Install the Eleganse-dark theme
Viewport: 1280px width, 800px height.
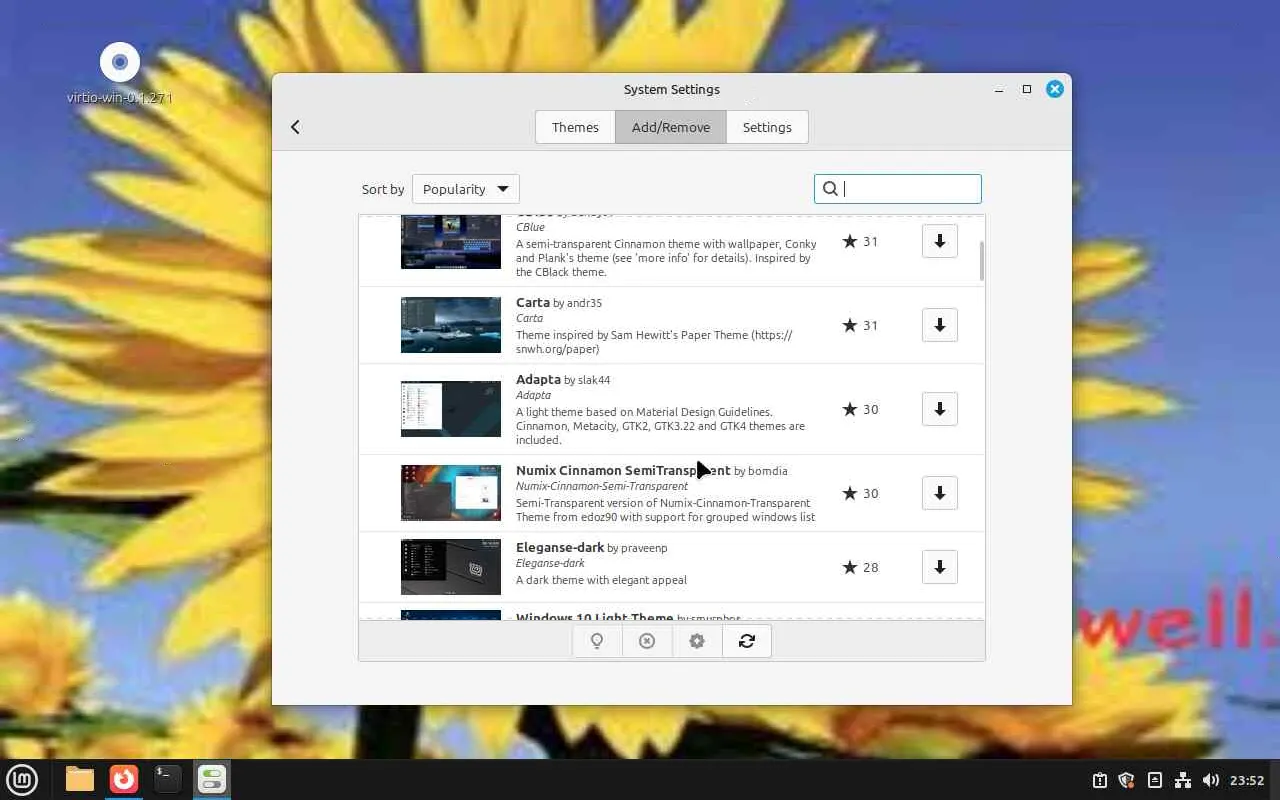tap(940, 567)
